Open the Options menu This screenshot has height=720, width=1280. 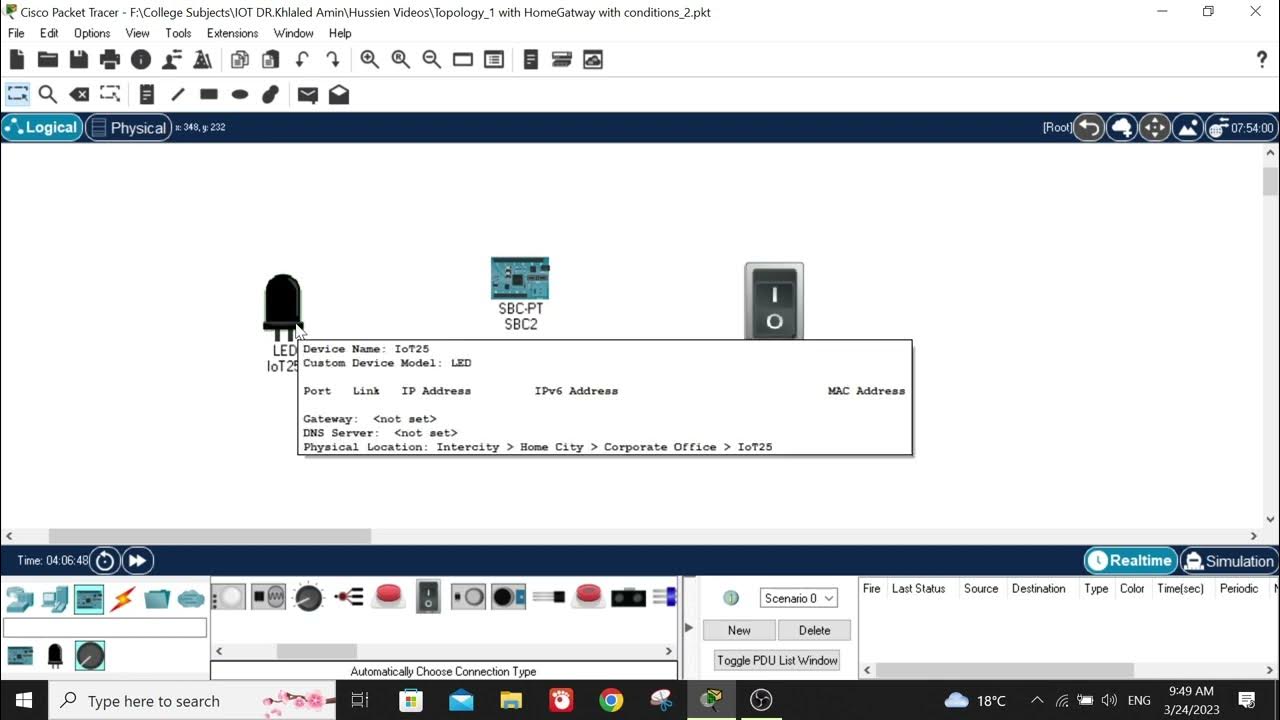[x=92, y=33]
